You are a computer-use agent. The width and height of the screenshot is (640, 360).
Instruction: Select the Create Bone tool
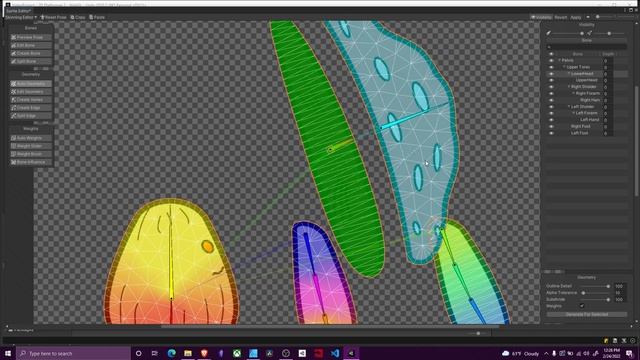(x=31, y=53)
